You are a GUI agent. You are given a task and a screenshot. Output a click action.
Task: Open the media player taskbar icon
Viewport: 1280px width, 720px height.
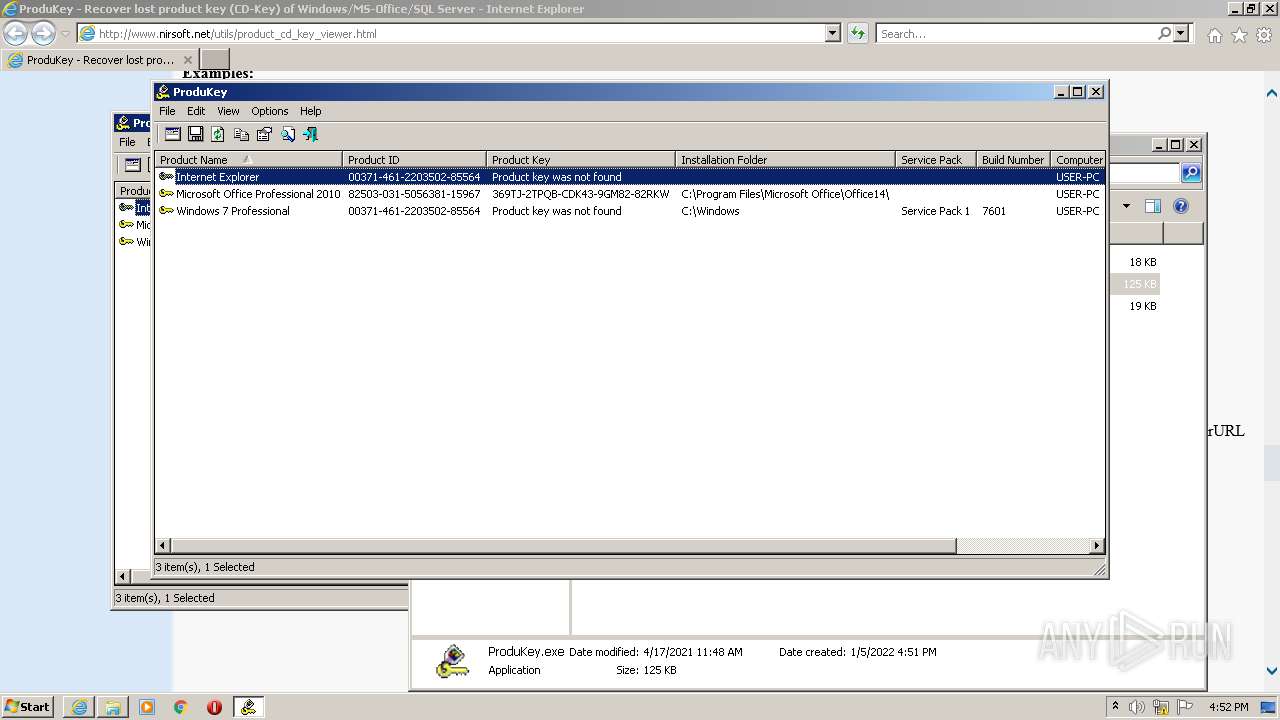point(147,707)
